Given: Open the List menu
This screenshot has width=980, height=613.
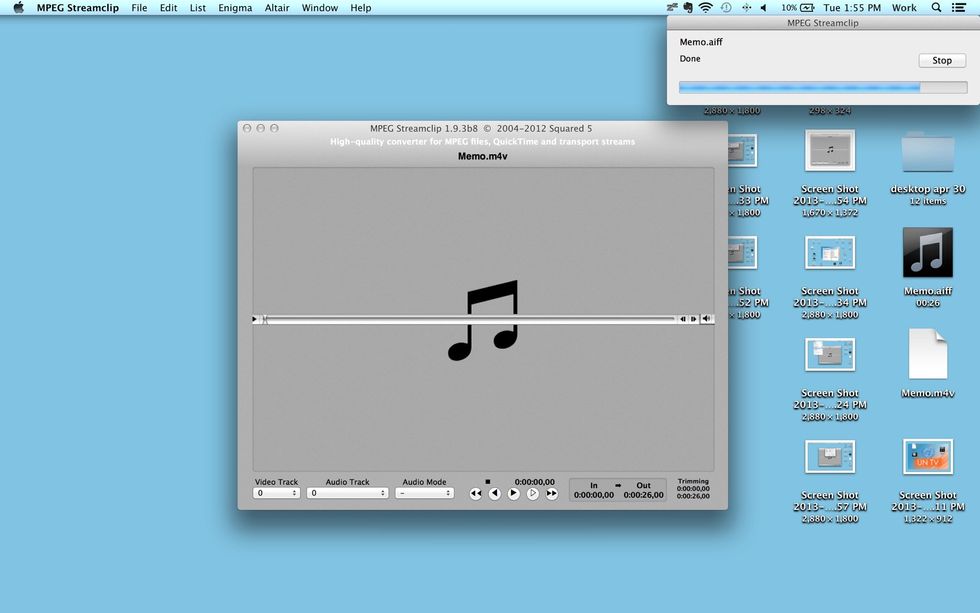Looking at the screenshot, I should (x=198, y=7).
